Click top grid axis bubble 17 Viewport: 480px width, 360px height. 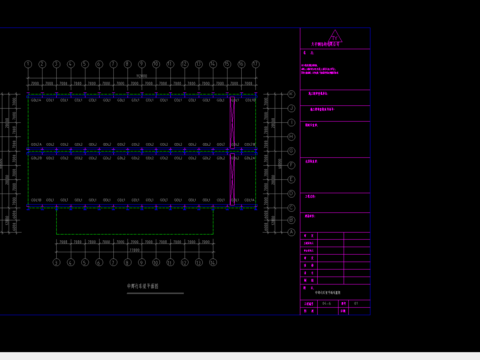[x=256, y=64]
